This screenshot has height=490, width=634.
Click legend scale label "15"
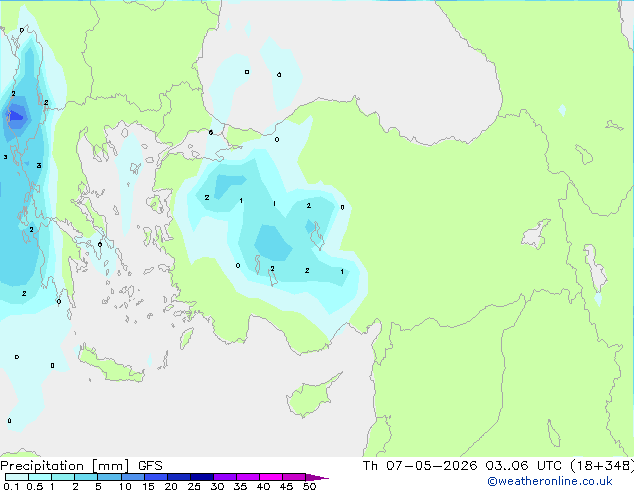[x=148, y=486]
